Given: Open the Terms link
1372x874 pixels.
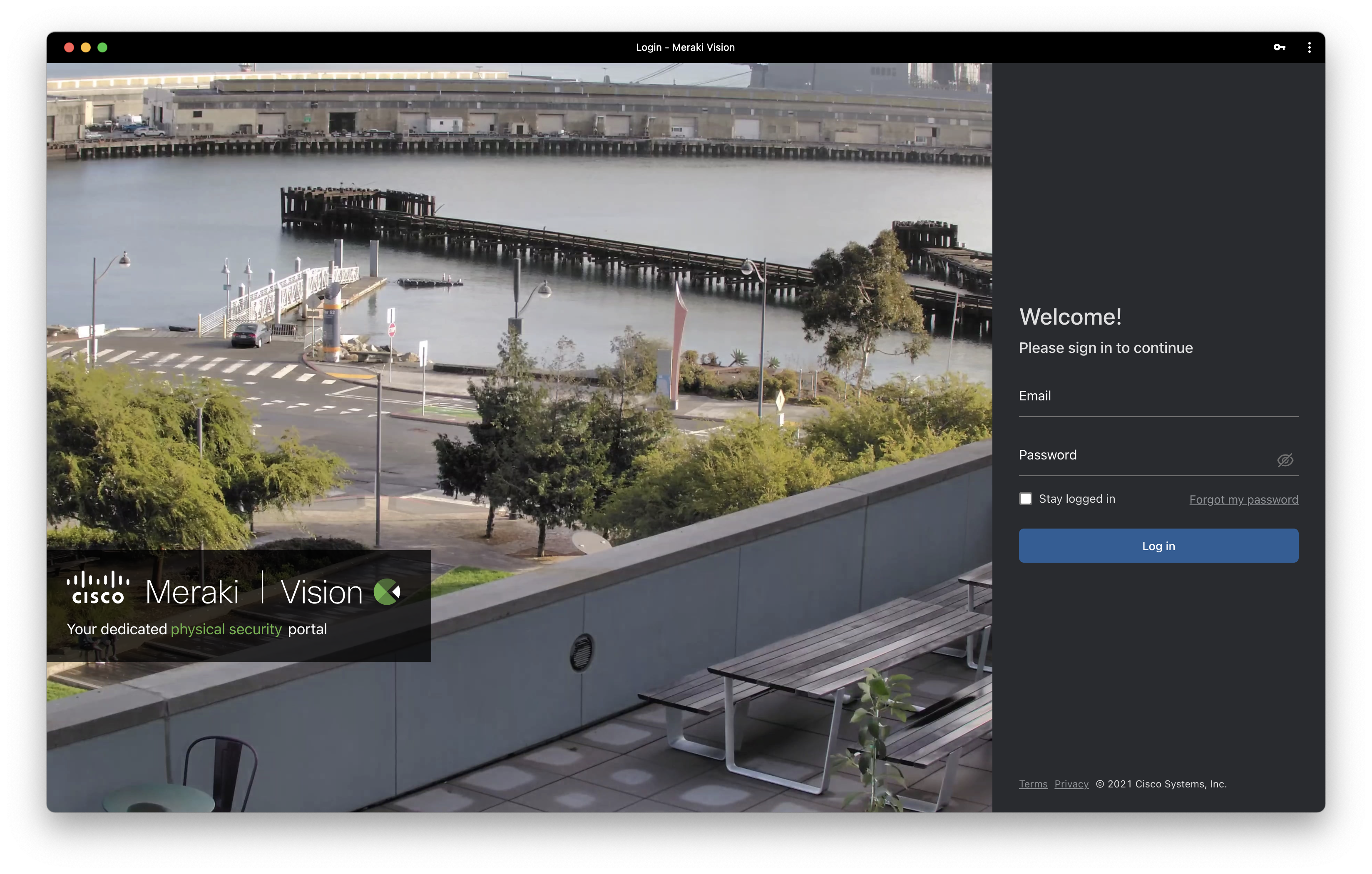Looking at the screenshot, I should 1032,784.
